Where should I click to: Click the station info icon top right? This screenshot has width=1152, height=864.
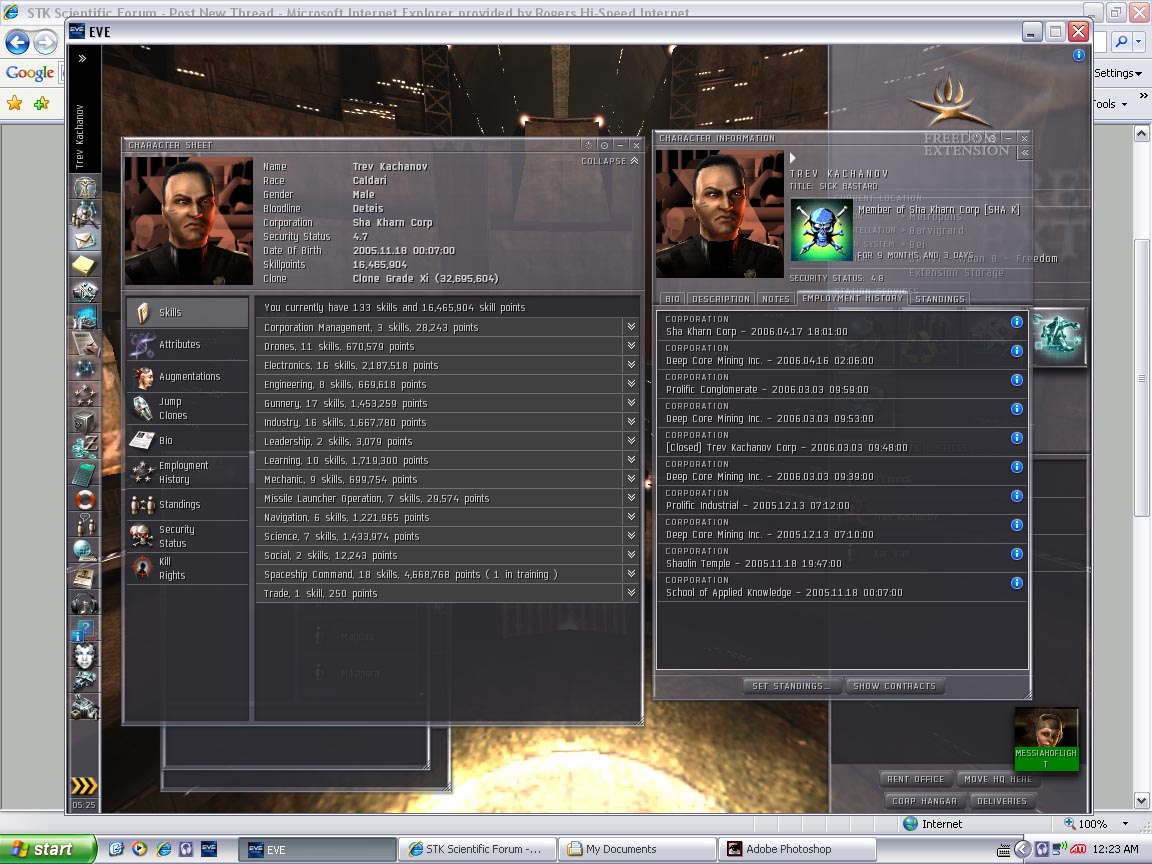tap(1079, 55)
